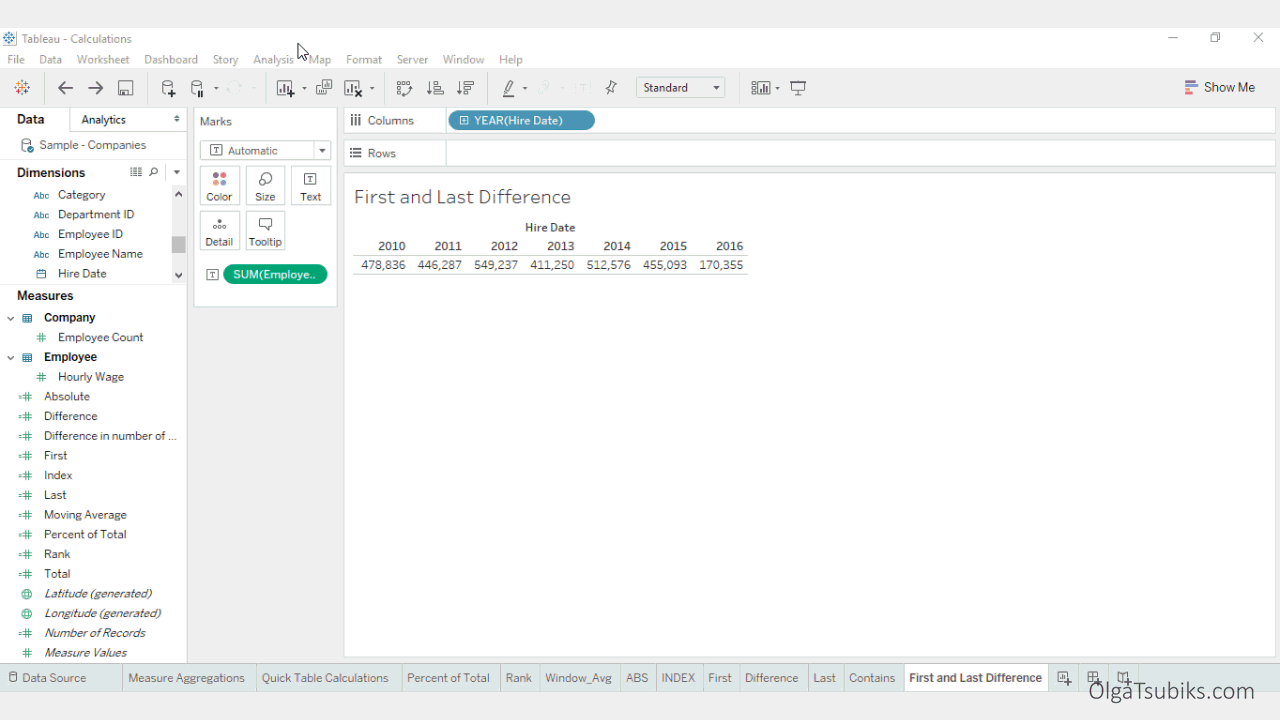Open the Show Me panel
Screen dimensions: 1280x720
[1219, 88]
